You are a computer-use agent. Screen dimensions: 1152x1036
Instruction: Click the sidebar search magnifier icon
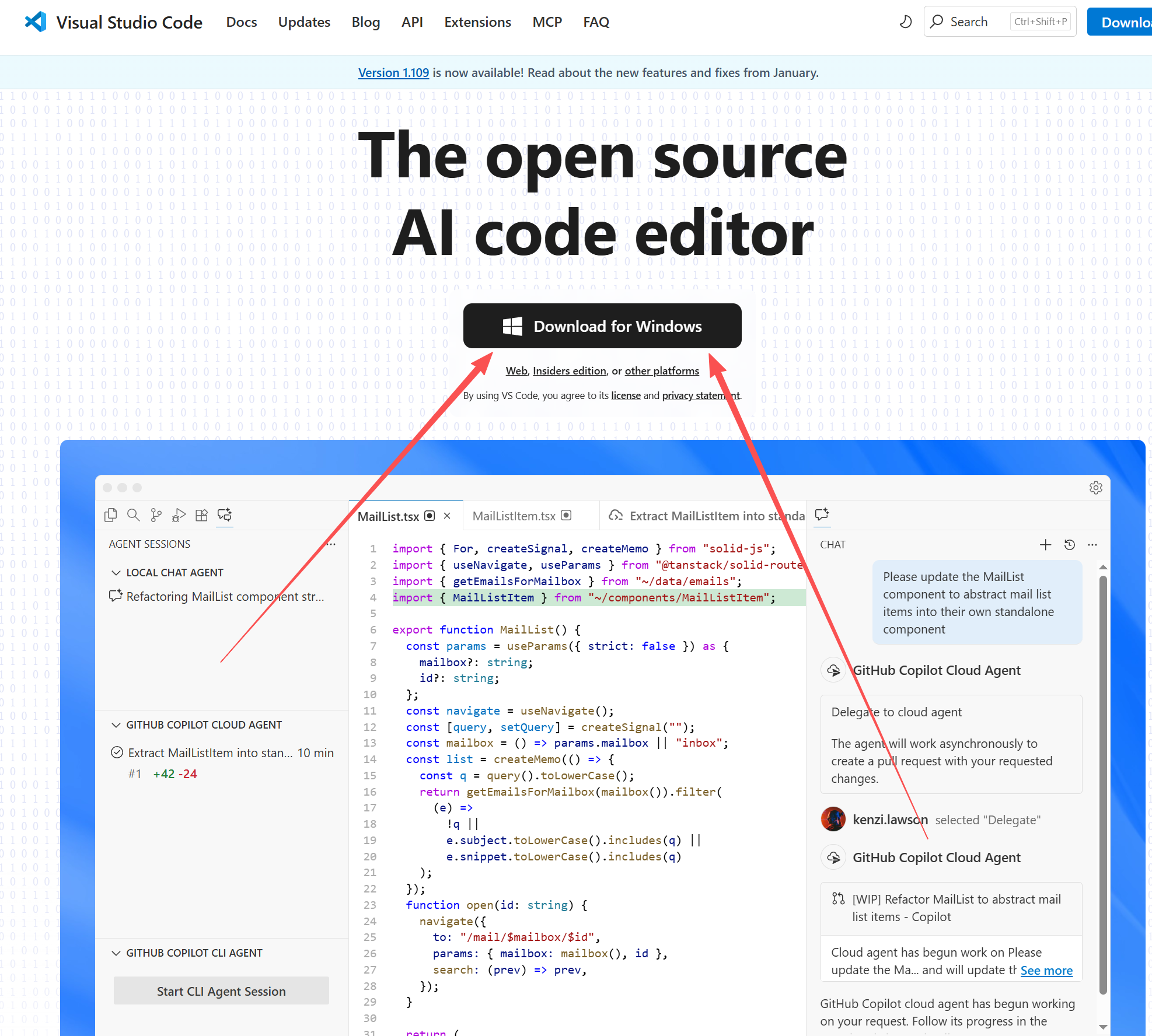133,515
